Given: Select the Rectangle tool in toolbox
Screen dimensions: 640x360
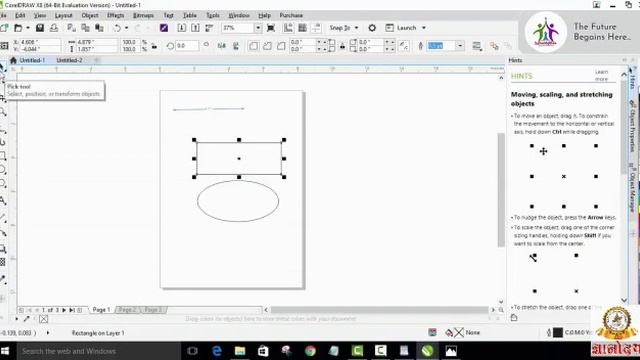Looking at the screenshot, I should (x=3, y=156).
